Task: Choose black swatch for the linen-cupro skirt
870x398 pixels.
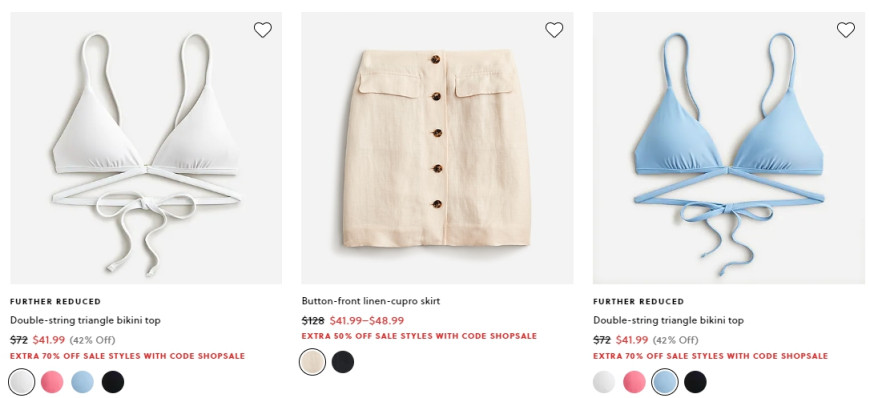Action: click(343, 362)
